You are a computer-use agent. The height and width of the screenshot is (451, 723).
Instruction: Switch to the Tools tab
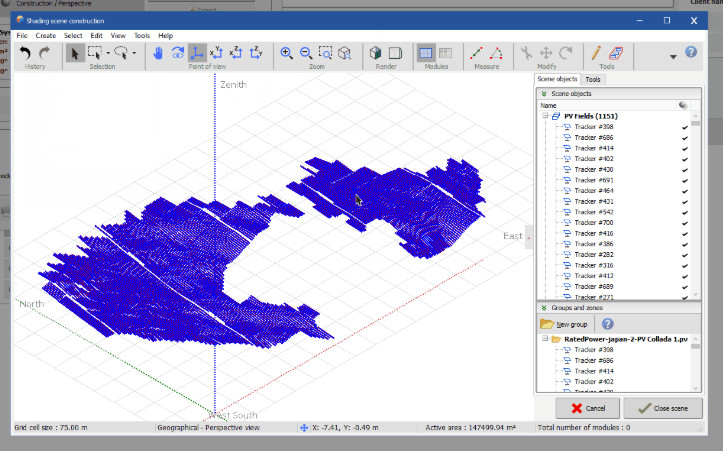(593, 79)
